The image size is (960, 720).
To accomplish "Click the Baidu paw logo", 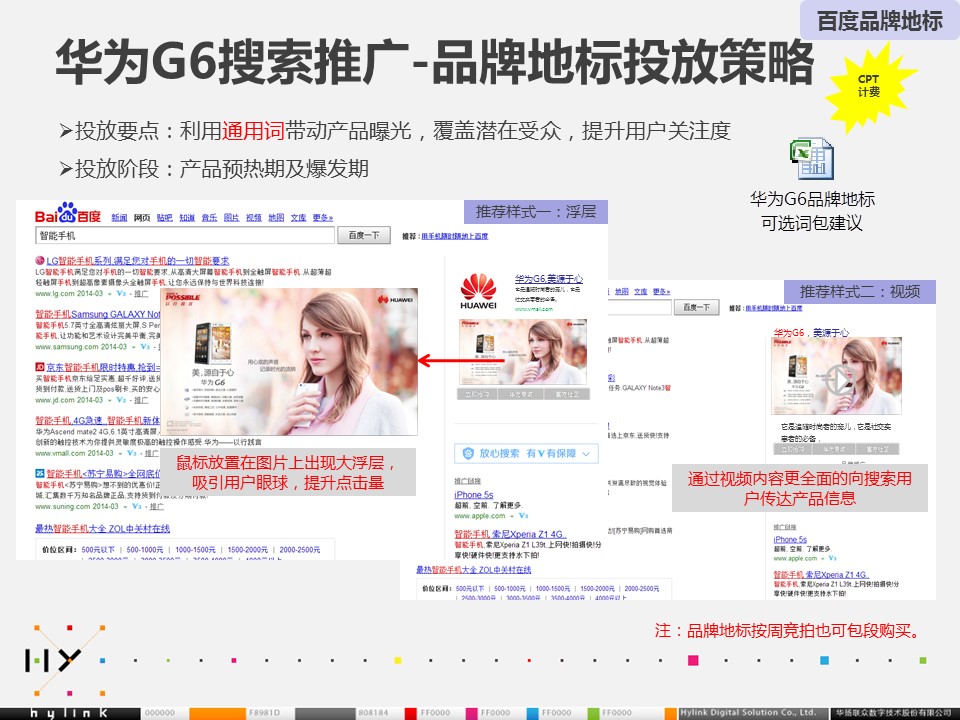I will [67, 214].
